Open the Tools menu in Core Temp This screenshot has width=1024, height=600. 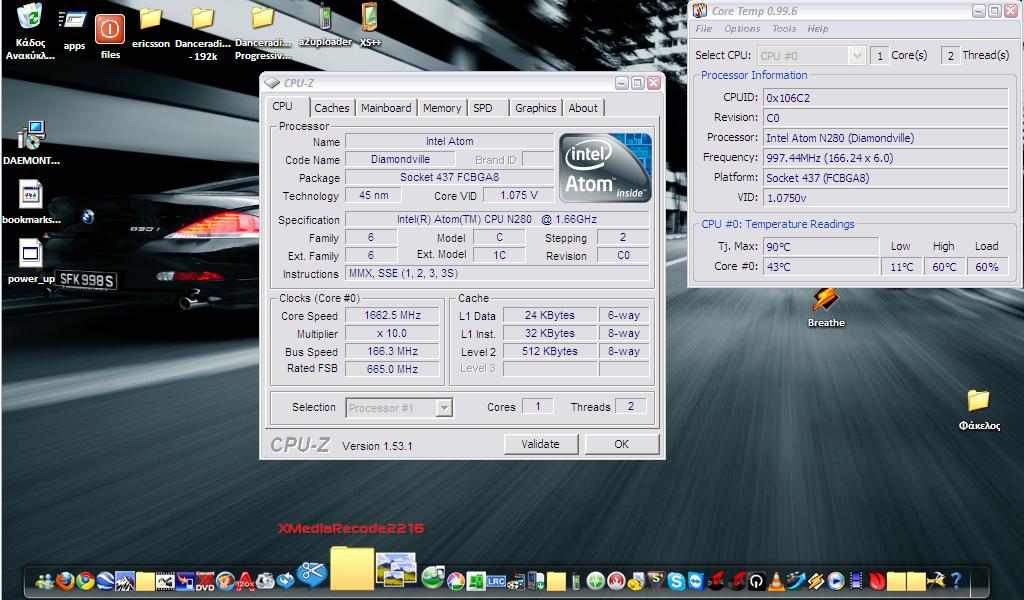point(784,29)
